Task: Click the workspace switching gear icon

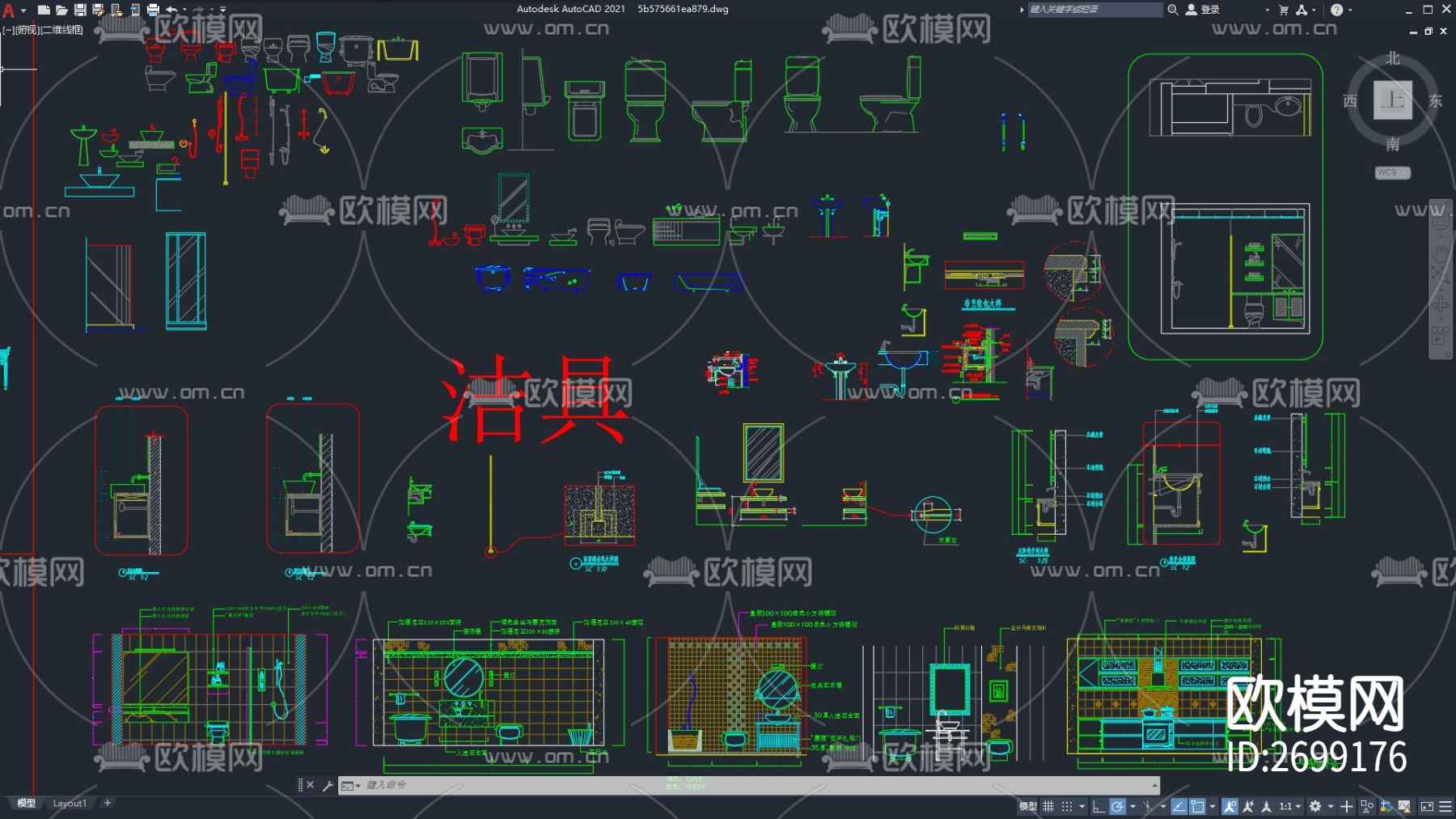Action: coord(1315,806)
